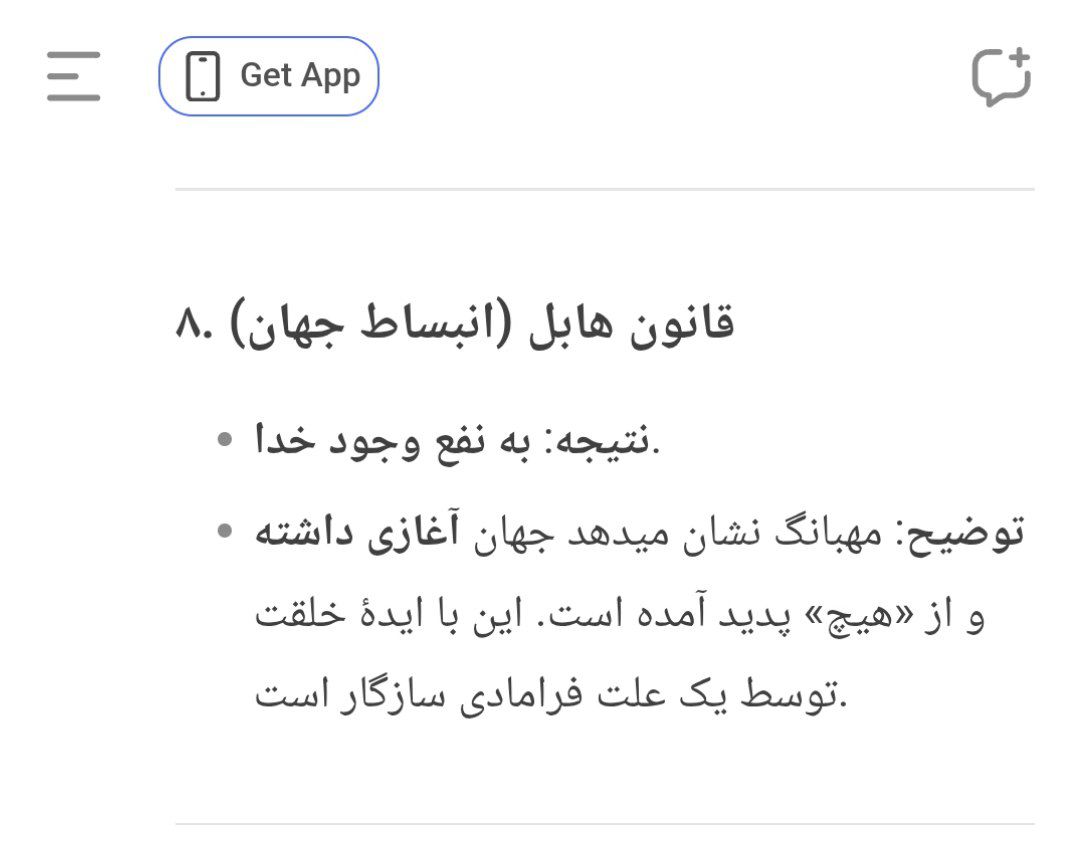Start a new chat with plus bubble icon
The image size is (1080, 868).
(1001, 76)
